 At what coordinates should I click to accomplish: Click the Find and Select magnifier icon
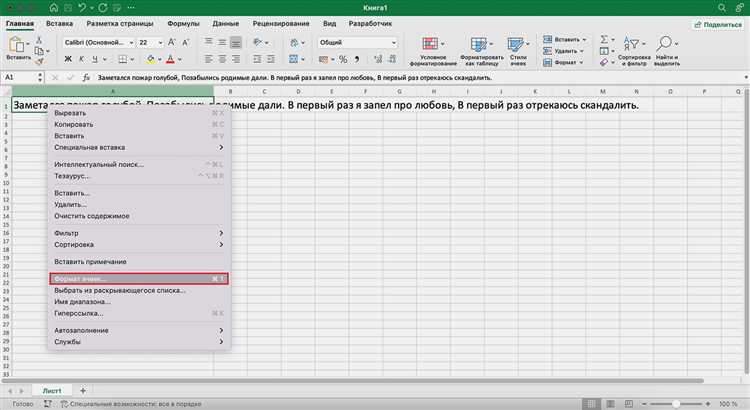tap(664, 44)
